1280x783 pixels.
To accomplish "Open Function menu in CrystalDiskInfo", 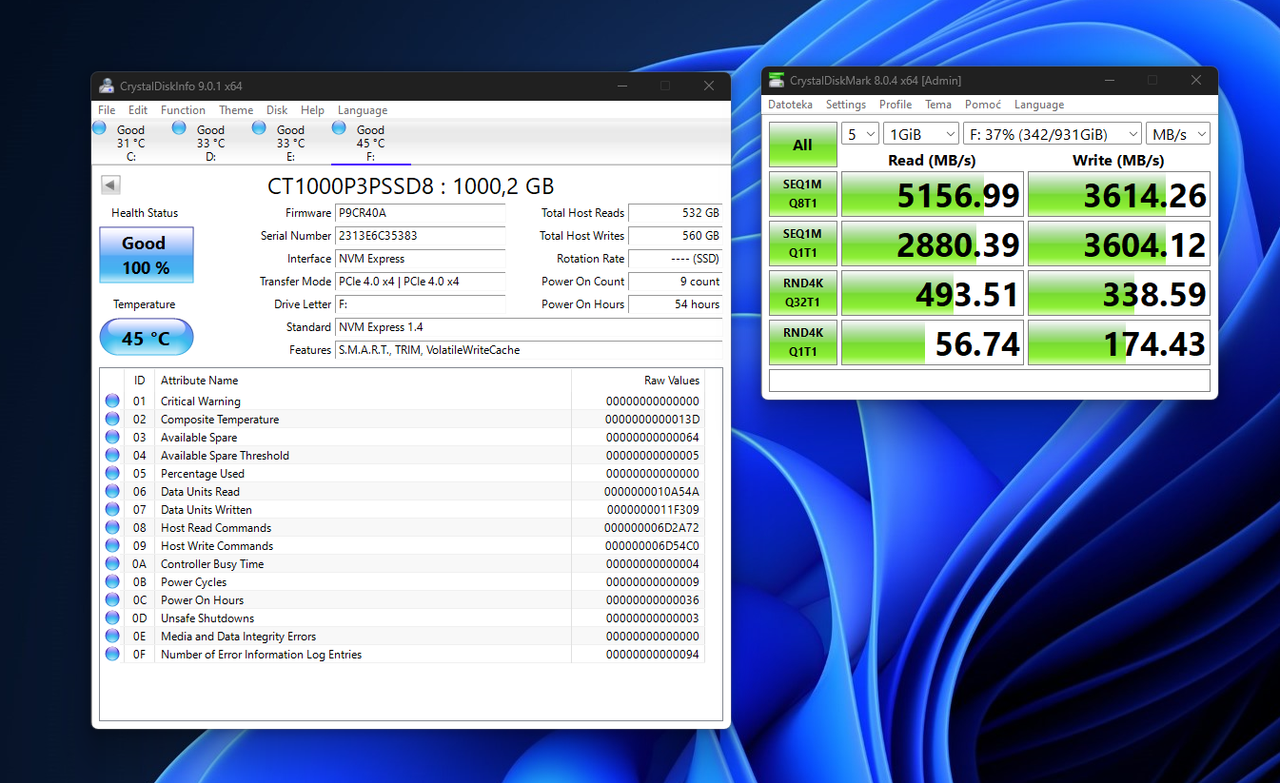I will click(x=183, y=110).
